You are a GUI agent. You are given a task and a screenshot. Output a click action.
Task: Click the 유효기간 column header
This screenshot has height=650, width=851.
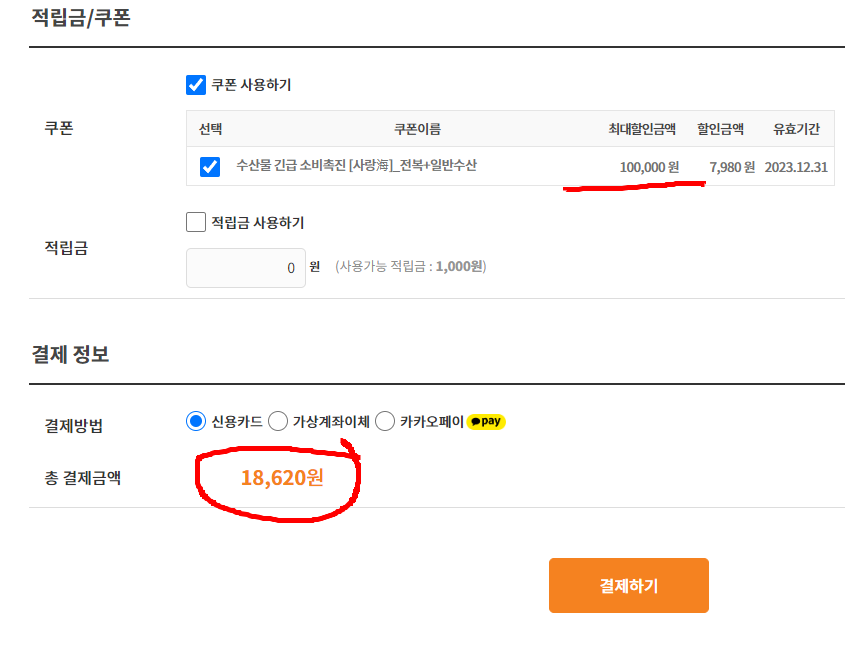coord(796,129)
